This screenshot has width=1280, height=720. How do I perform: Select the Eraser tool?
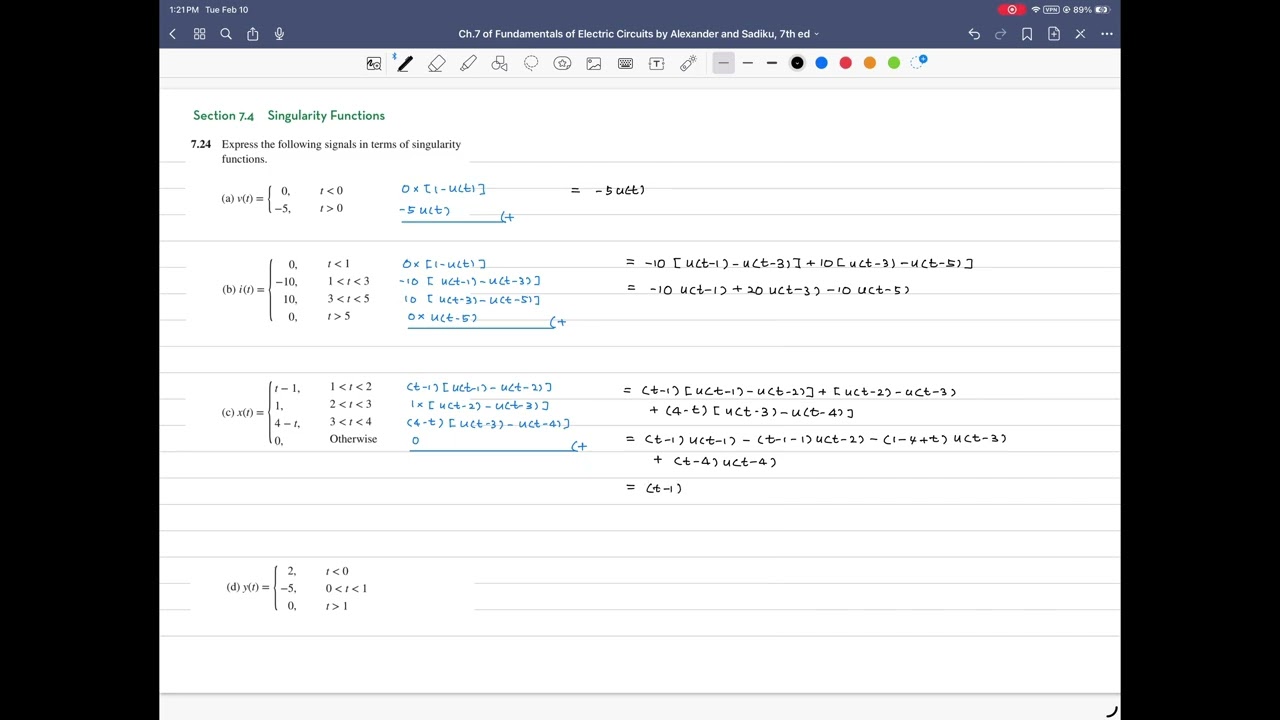pyautogui.click(x=437, y=63)
